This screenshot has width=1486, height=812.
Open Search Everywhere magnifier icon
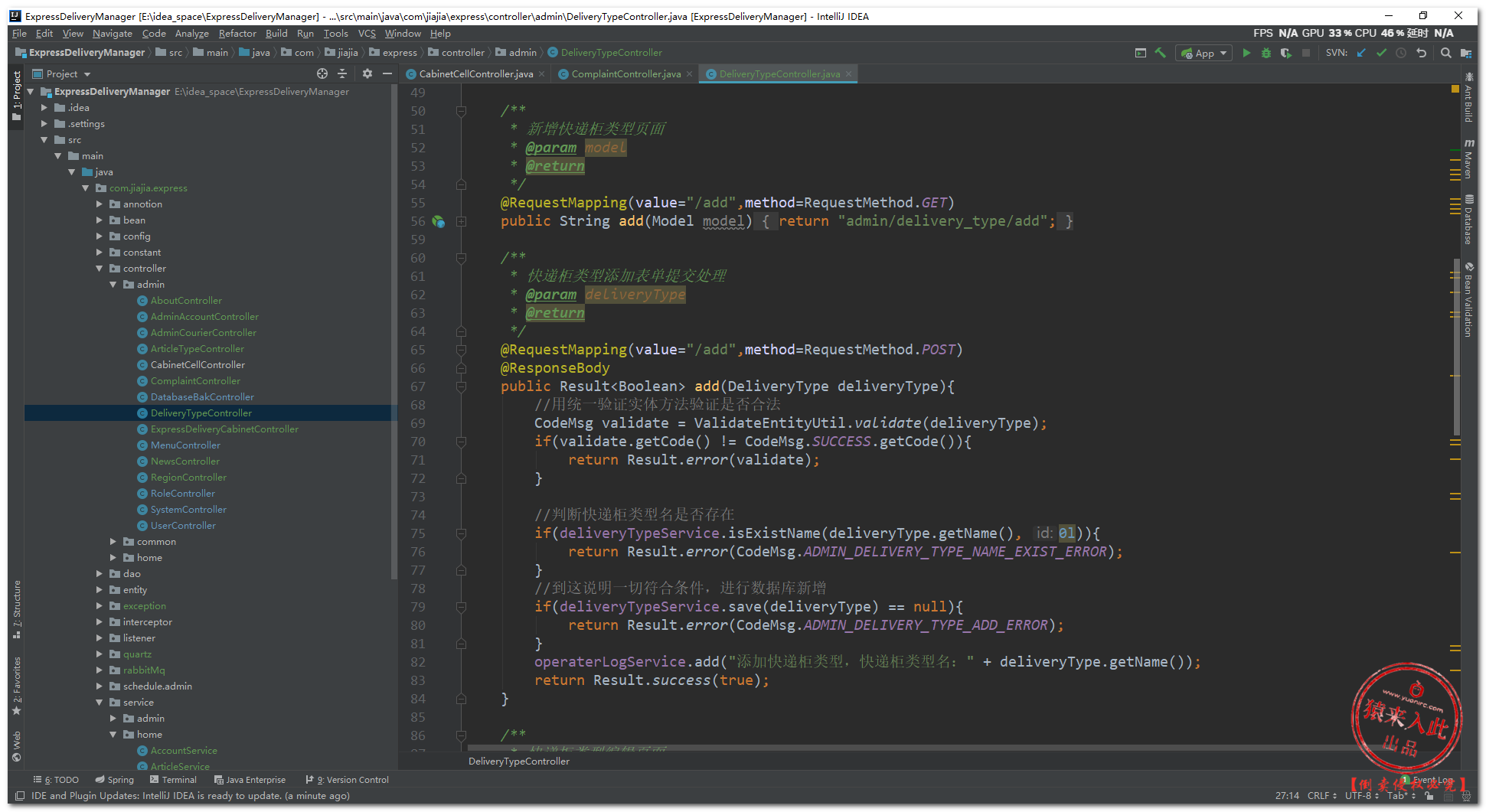tap(1446, 53)
